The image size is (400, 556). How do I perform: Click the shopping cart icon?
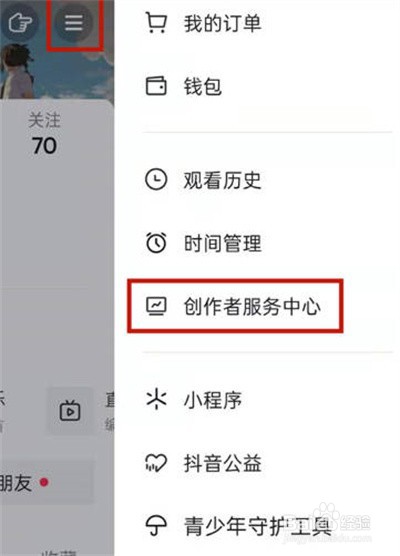156,22
